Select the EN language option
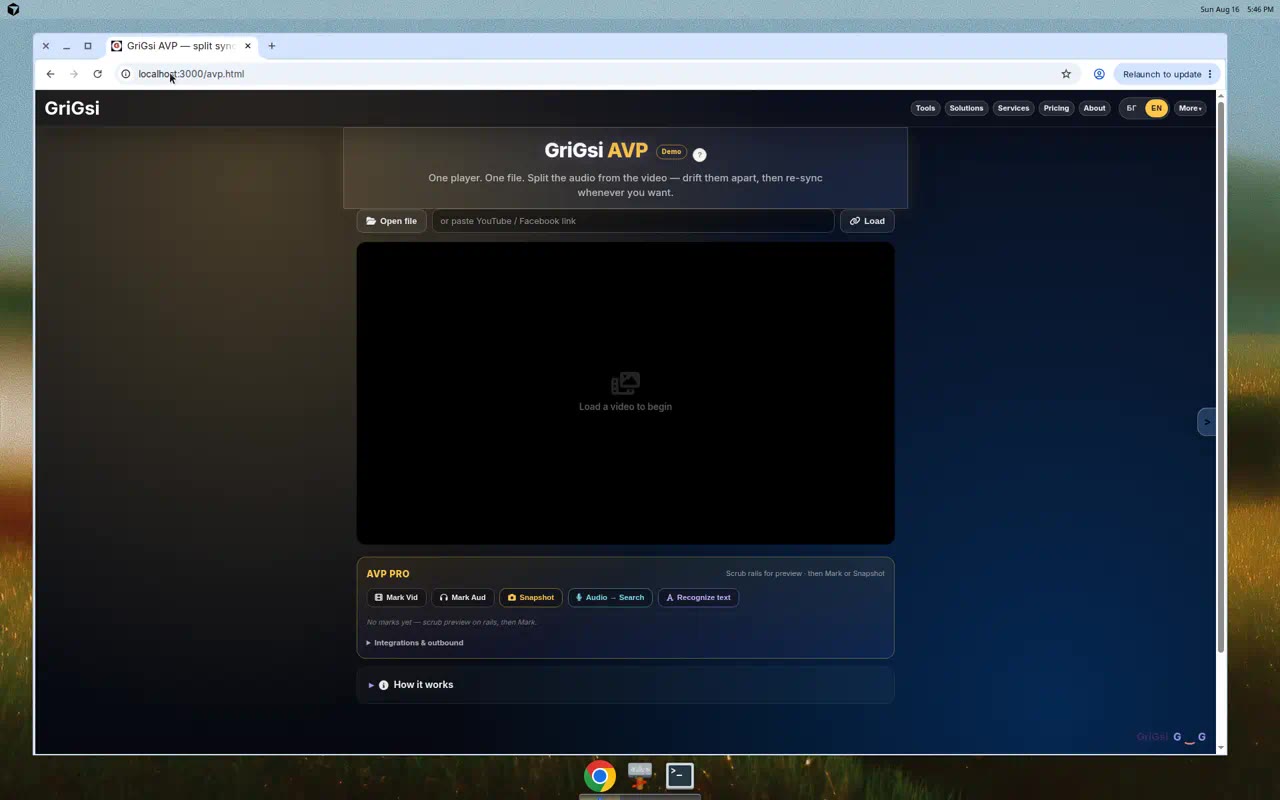This screenshot has width=1280, height=800. click(1156, 108)
